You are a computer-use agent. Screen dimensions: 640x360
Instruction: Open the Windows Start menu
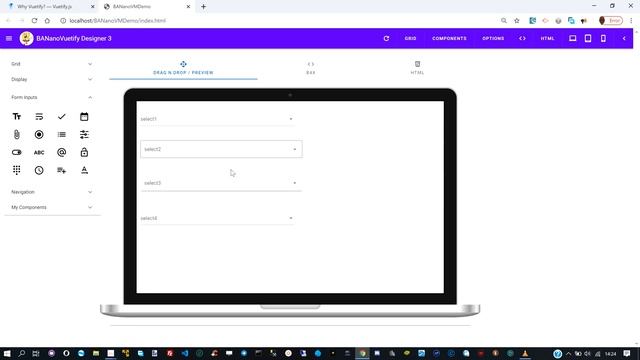(7, 353)
